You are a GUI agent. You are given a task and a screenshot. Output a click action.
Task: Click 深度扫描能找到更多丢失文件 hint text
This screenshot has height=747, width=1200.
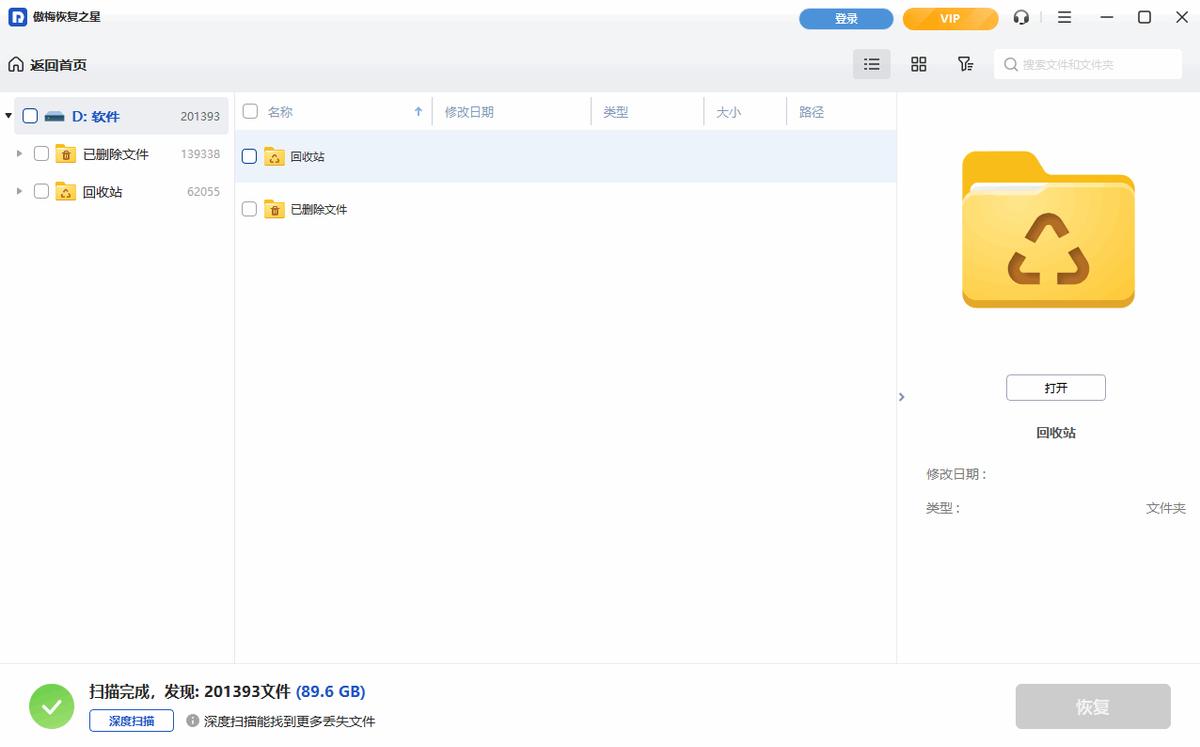pyautogui.click(x=290, y=721)
